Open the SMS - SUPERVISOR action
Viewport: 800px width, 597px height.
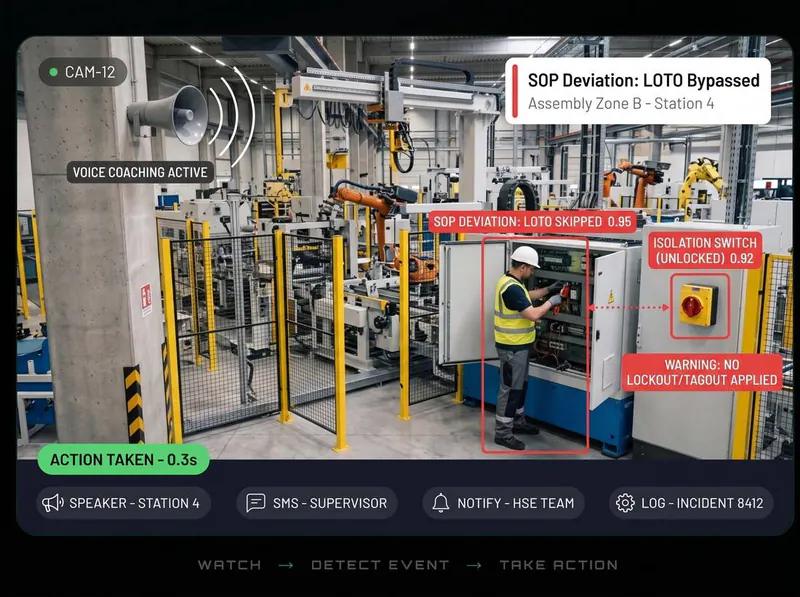pyautogui.click(x=316, y=503)
